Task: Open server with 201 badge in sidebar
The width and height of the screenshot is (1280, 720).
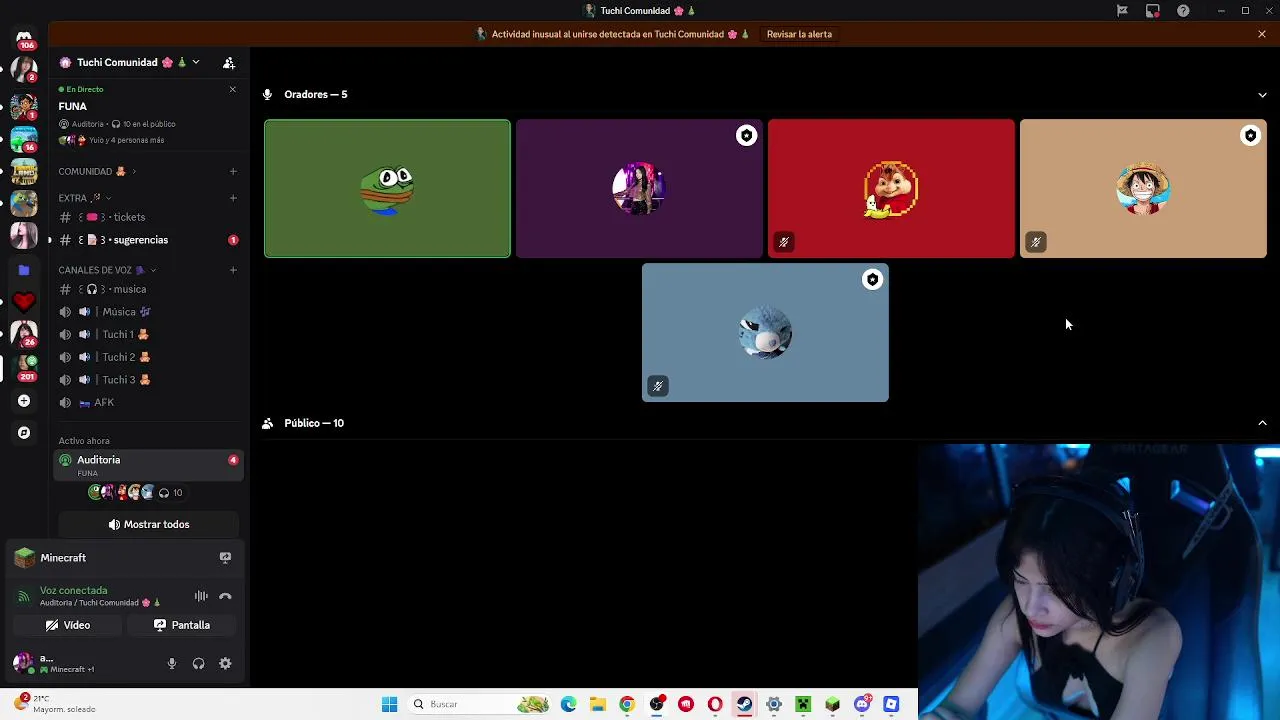Action: [x=24, y=366]
